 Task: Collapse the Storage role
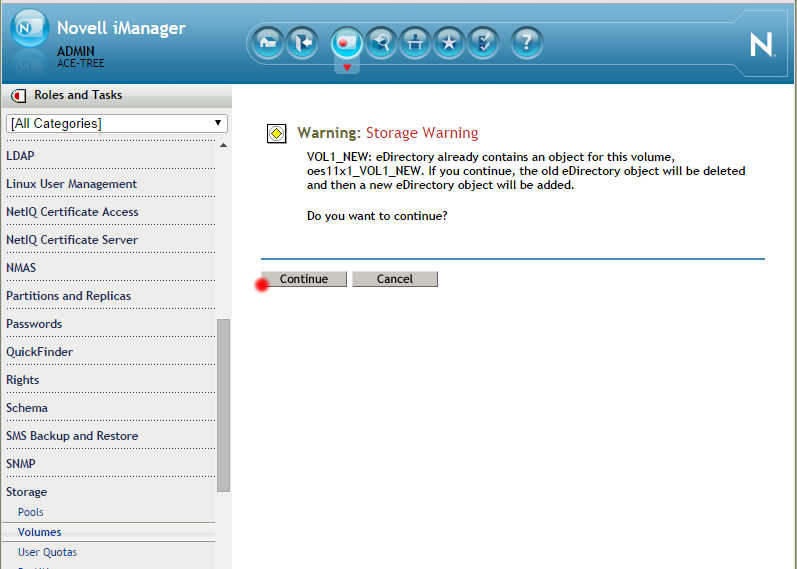tap(26, 492)
